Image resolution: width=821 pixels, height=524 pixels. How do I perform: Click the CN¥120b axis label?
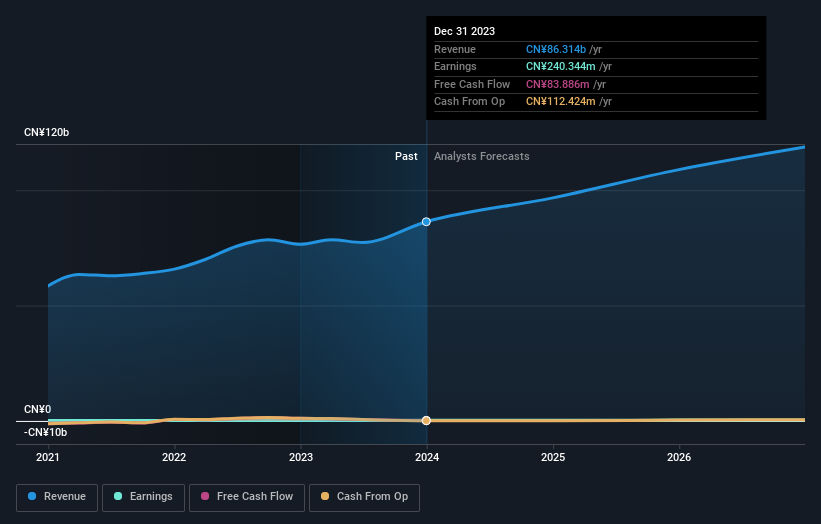point(47,132)
